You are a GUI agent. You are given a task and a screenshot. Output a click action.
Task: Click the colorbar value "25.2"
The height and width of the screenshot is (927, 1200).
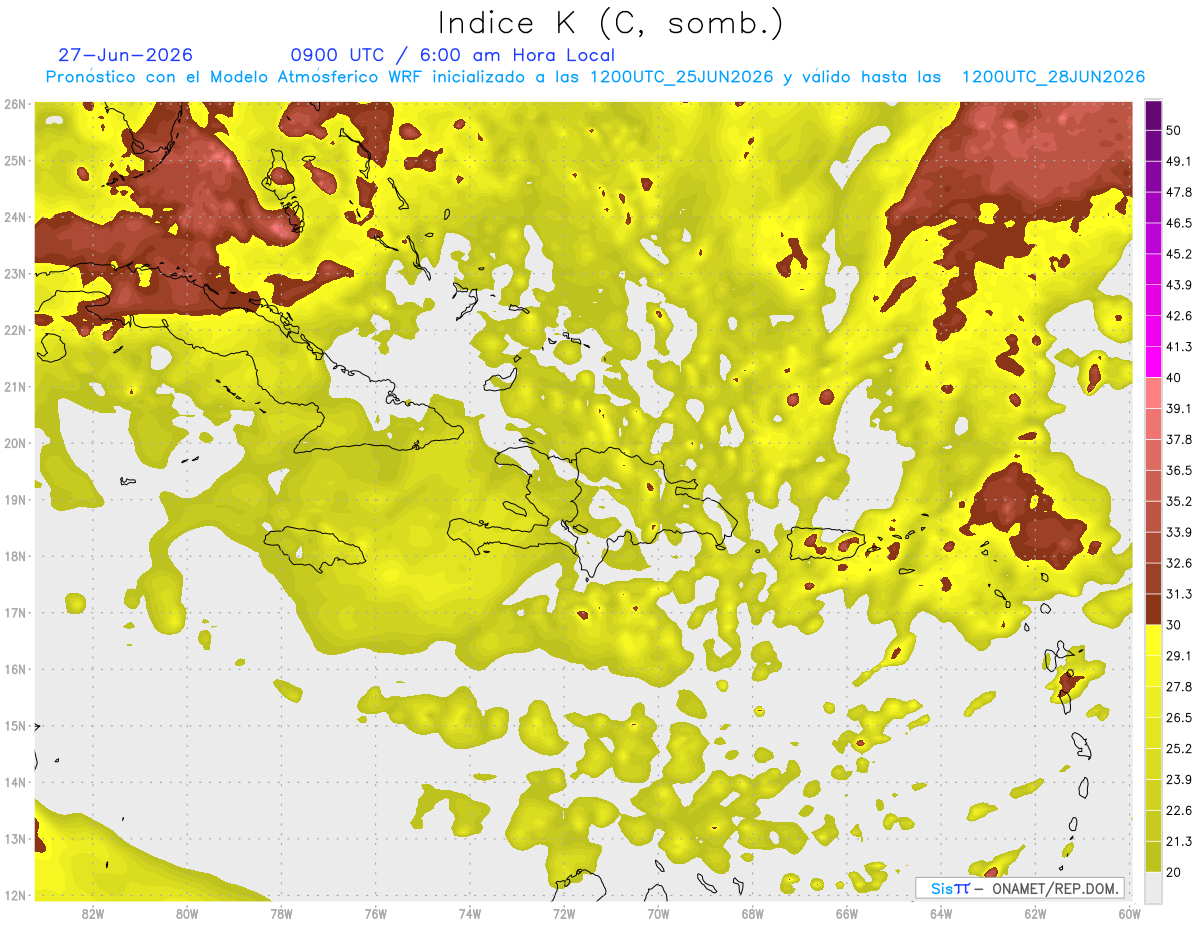(1178, 749)
